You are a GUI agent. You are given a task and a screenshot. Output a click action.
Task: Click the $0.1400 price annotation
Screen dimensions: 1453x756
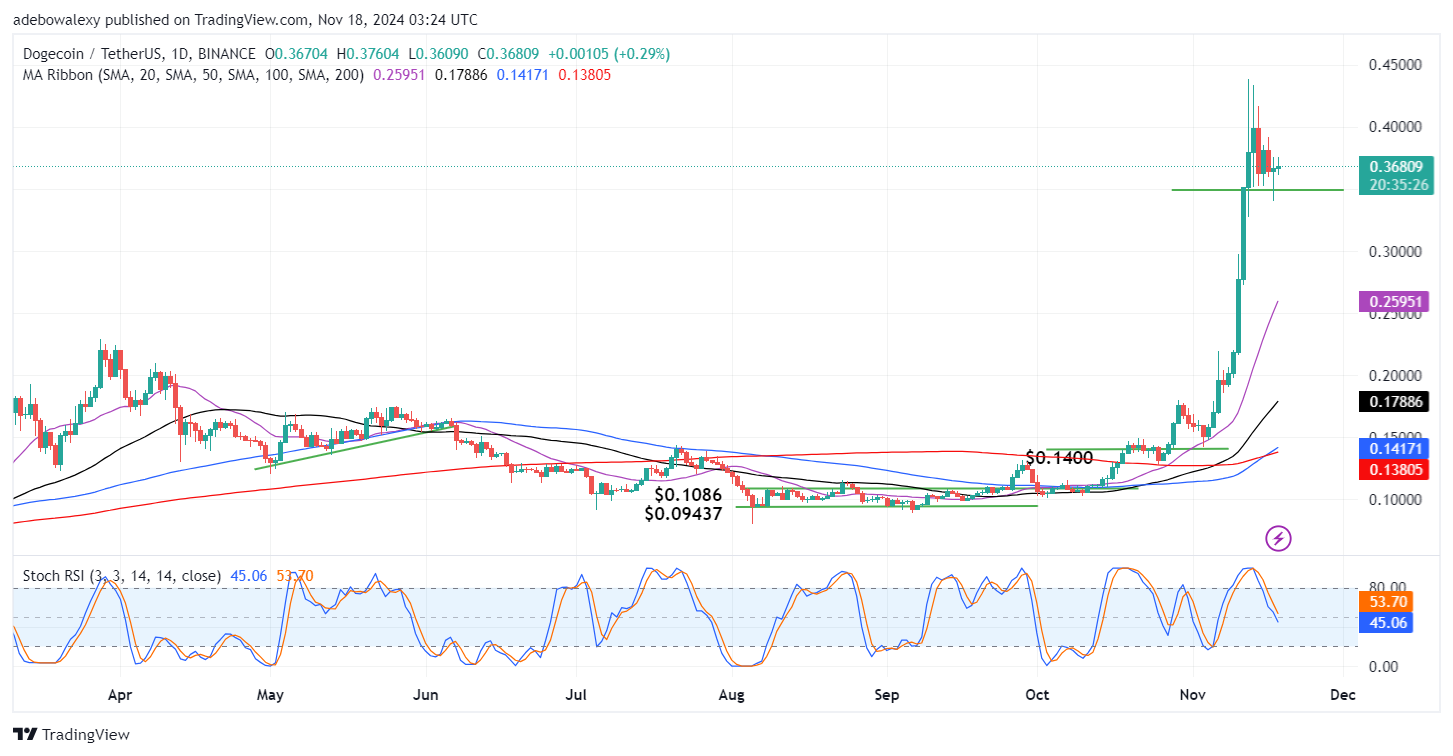click(1059, 457)
